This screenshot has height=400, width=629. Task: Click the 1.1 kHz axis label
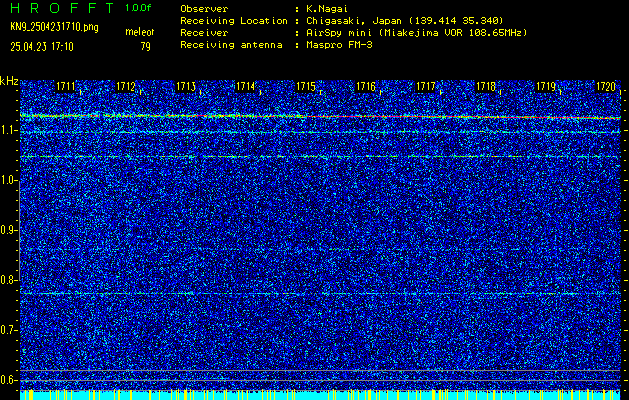(8, 131)
